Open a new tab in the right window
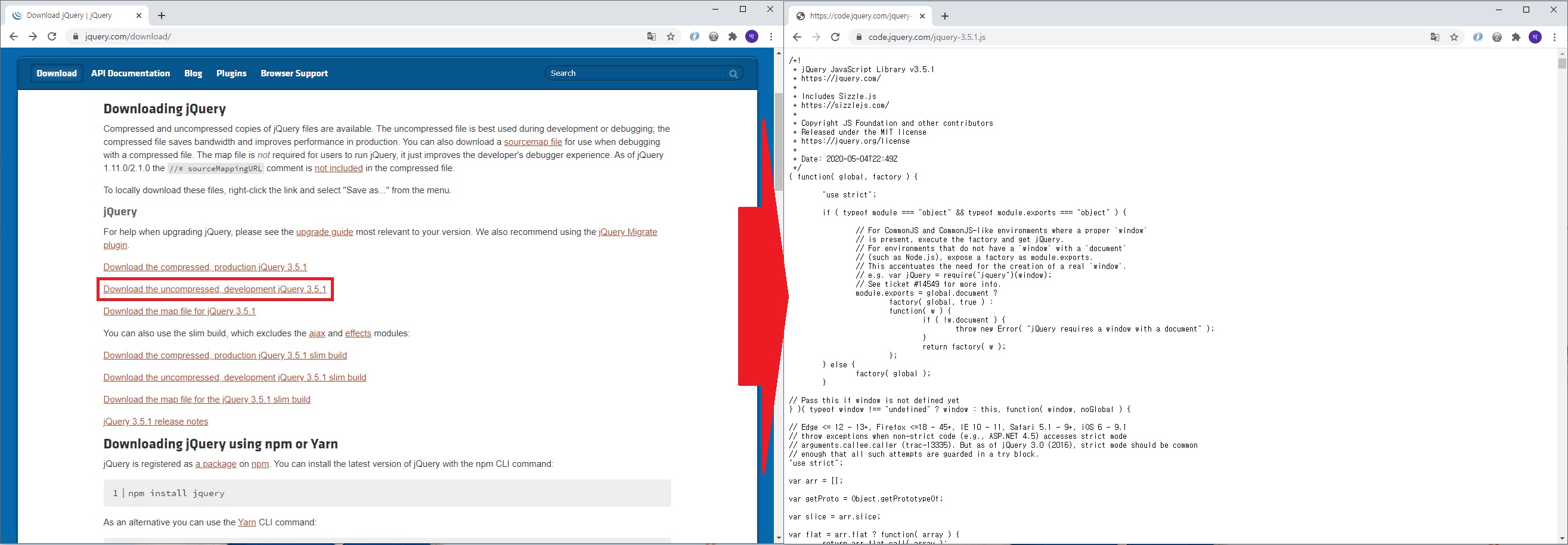 pyautogui.click(x=945, y=16)
